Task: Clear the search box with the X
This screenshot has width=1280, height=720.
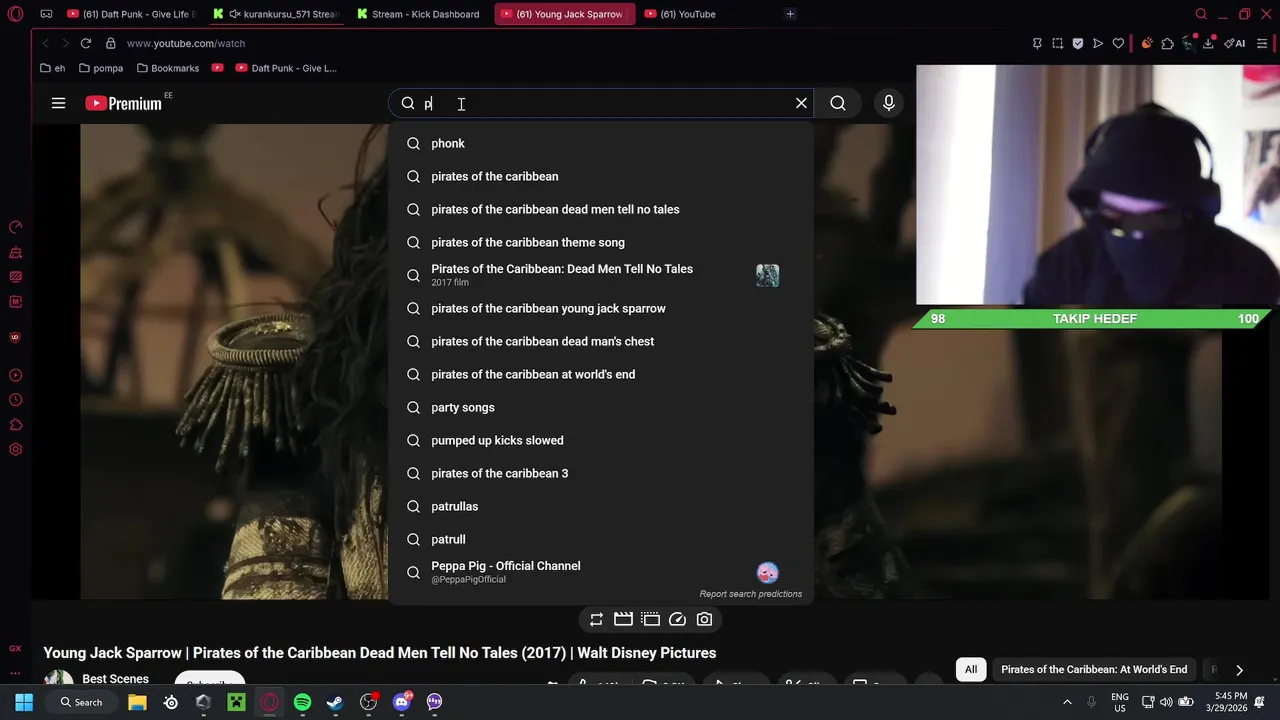Action: tap(801, 103)
